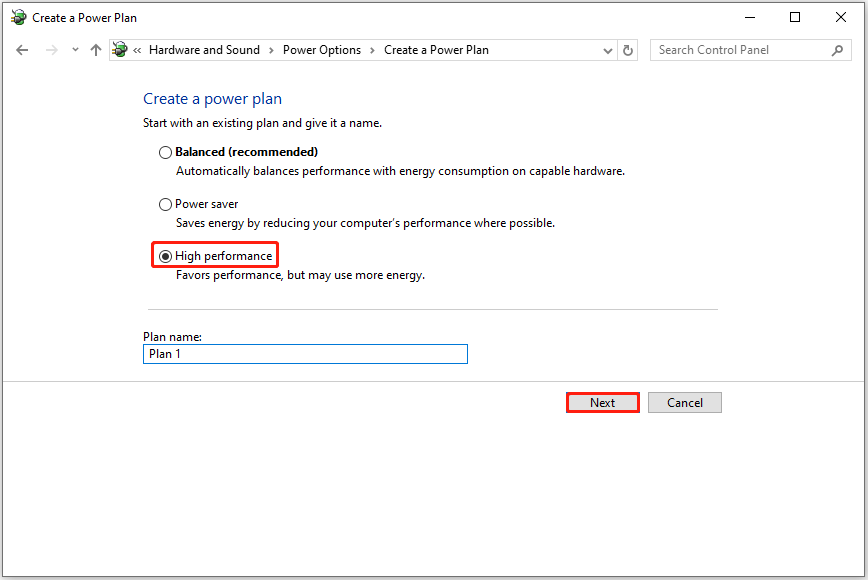Click 'Favors performance, but may use more energy.' text
Image resolution: width=868 pixels, height=580 pixels.
click(x=301, y=275)
